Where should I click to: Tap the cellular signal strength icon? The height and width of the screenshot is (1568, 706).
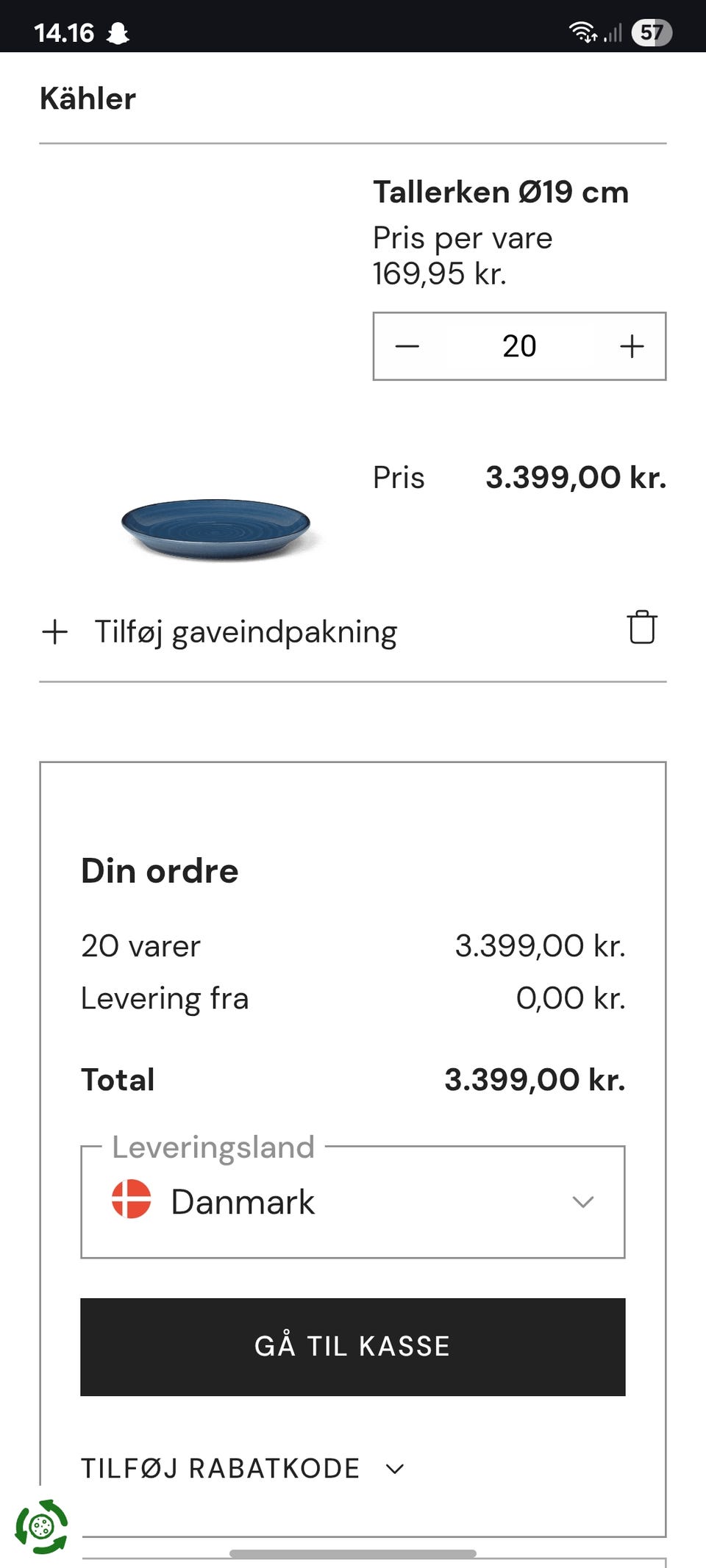[x=613, y=33]
